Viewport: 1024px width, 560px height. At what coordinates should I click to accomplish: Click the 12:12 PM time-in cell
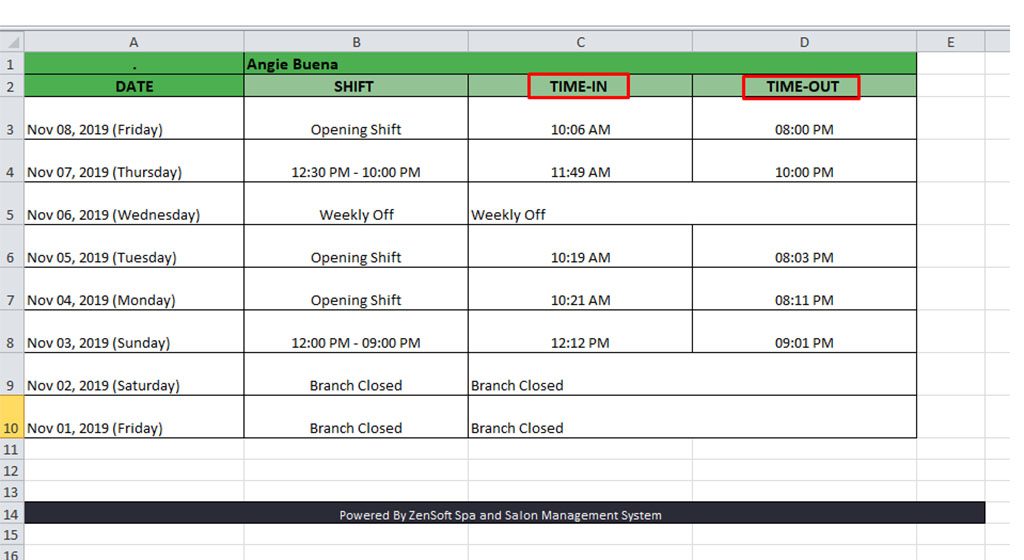580,332
